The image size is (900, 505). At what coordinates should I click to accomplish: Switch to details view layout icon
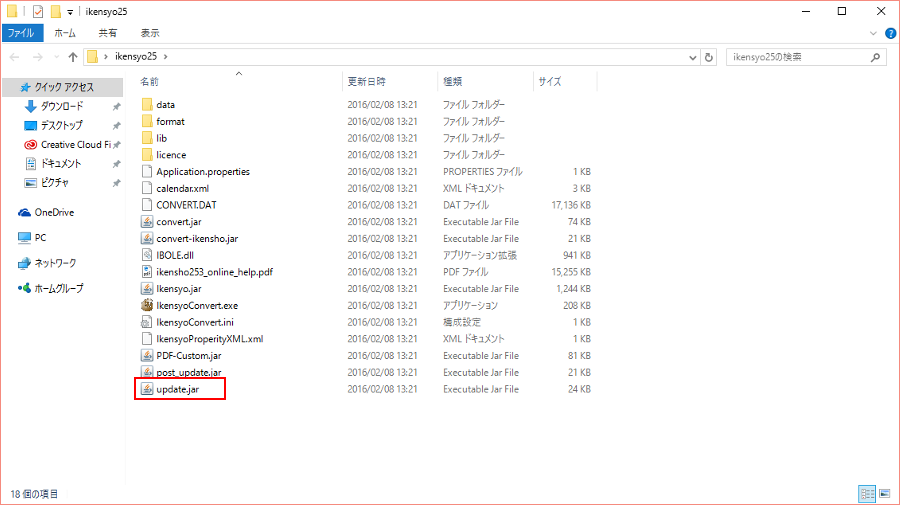[867, 494]
